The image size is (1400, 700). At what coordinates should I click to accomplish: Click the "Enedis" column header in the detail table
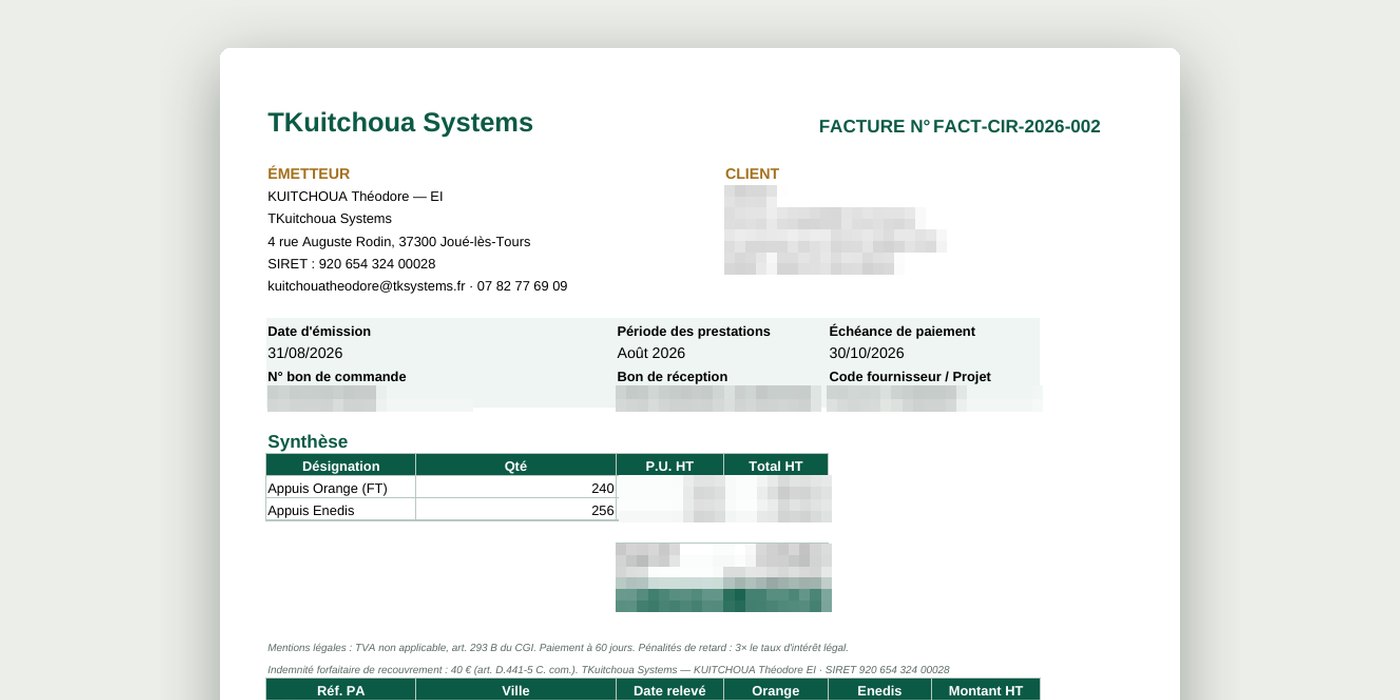coord(880,690)
